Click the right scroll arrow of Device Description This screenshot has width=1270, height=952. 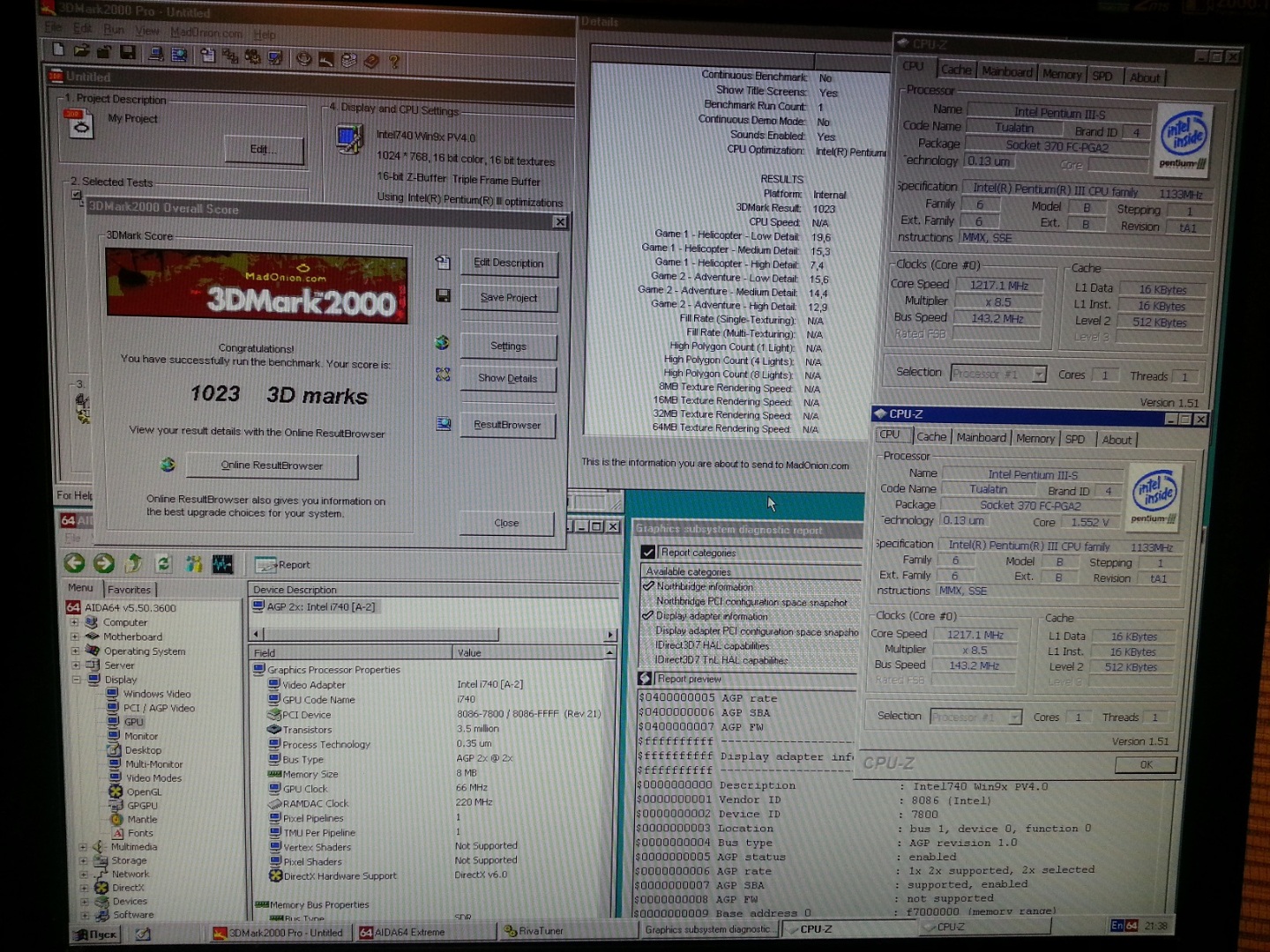(x=610, y=635)
